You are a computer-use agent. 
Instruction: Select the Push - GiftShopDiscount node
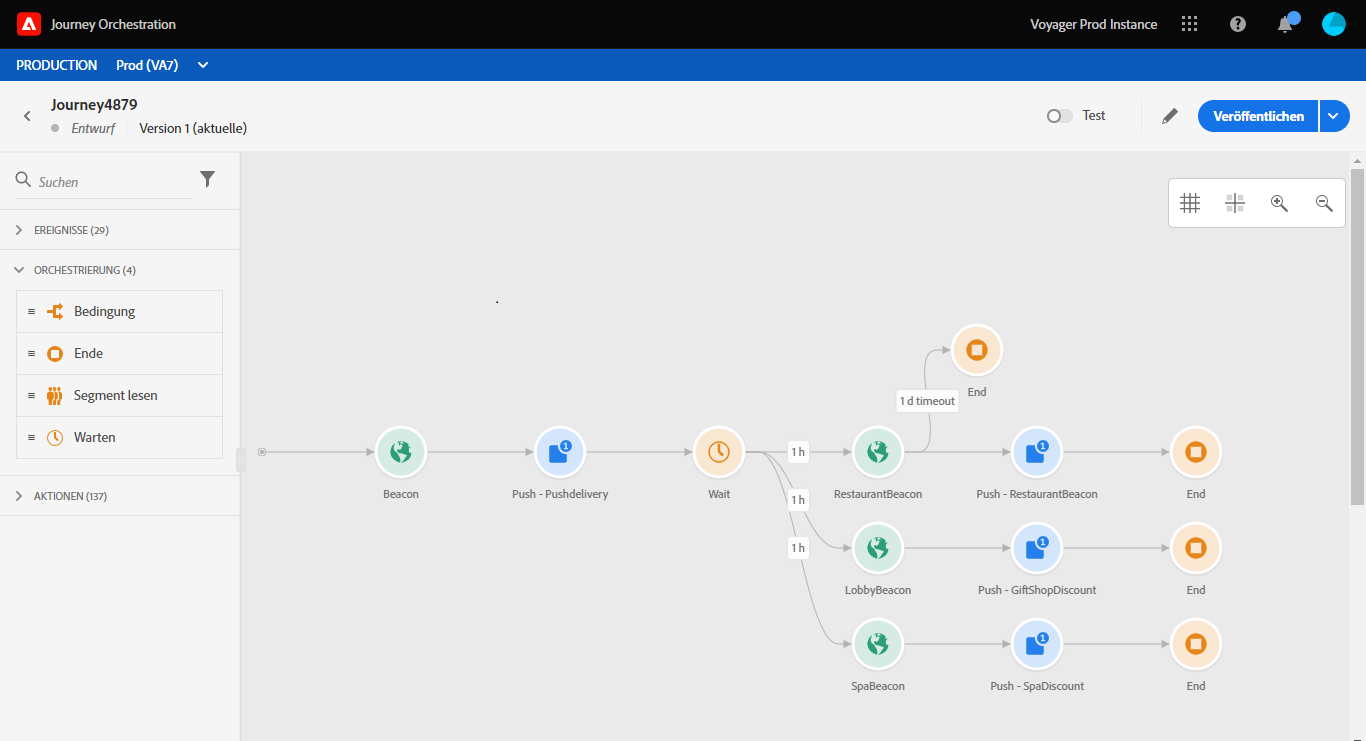tap(1037, 548)
